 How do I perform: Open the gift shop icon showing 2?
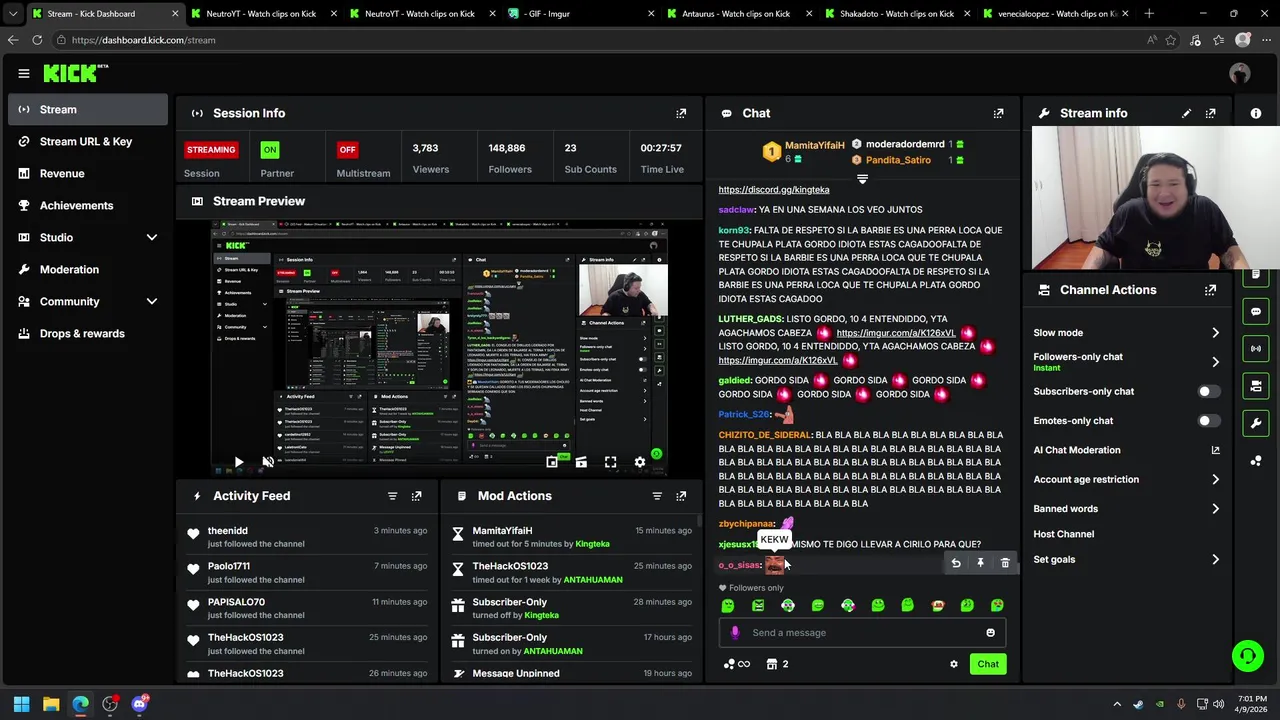click(777, 664)
